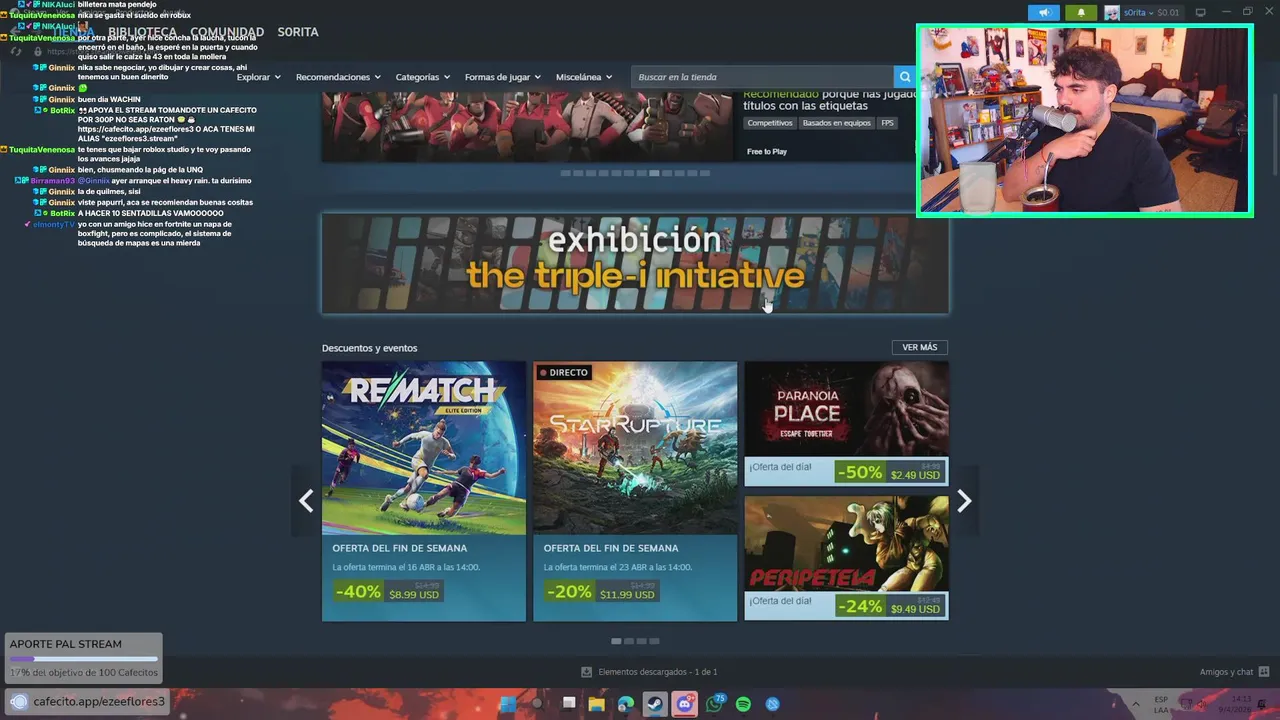Viewport: 1280px width, 720px height.
Task: Click the Aporte pal stream progress bar
Action: (x=83, y=659)
